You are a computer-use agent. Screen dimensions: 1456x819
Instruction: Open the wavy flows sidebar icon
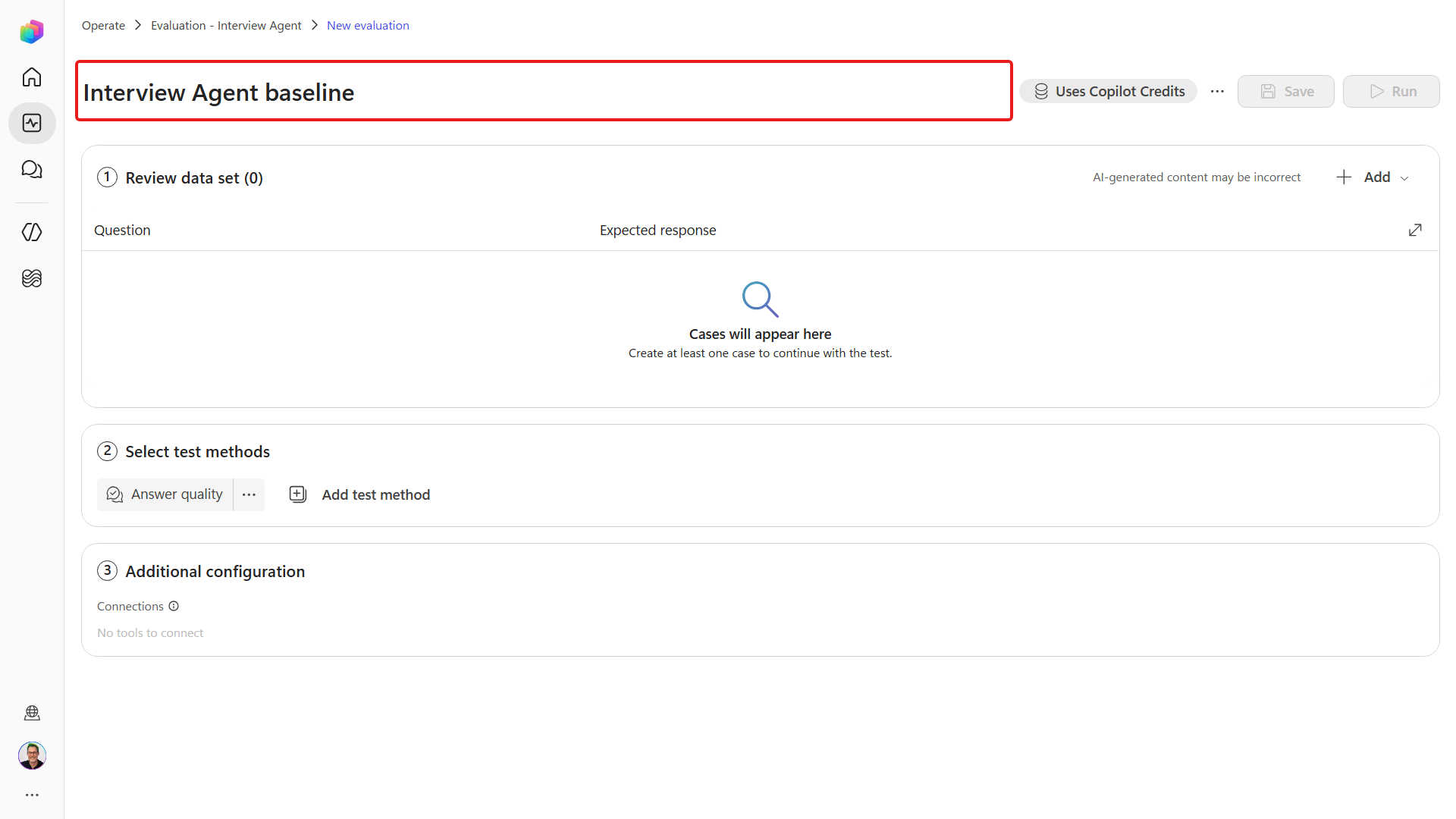[32, 278]
